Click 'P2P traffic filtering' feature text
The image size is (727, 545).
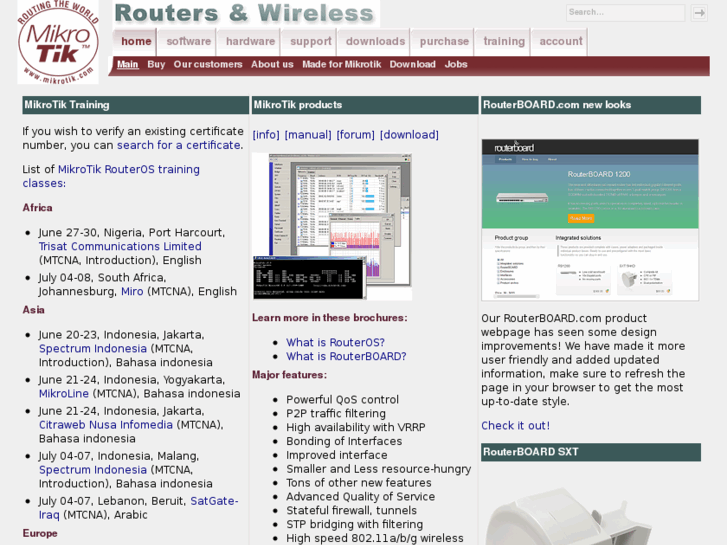(336, 413)
